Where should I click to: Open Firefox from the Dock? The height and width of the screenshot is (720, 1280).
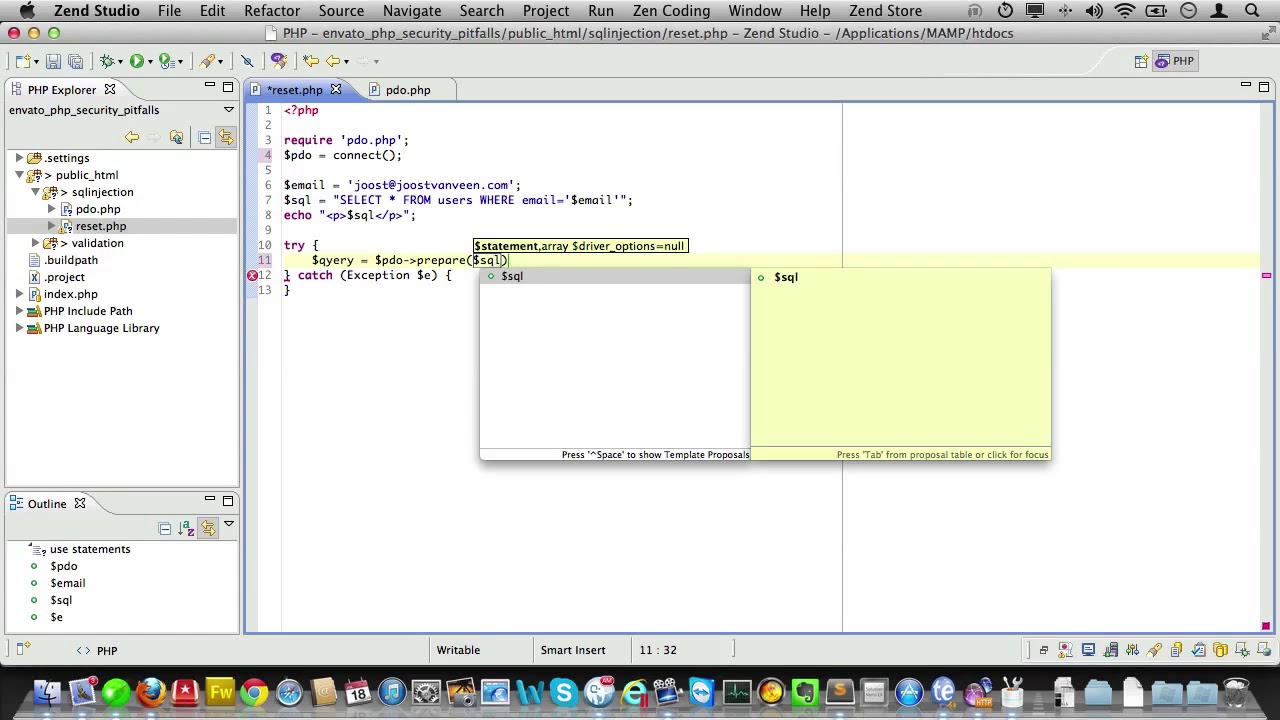[150, 692]
